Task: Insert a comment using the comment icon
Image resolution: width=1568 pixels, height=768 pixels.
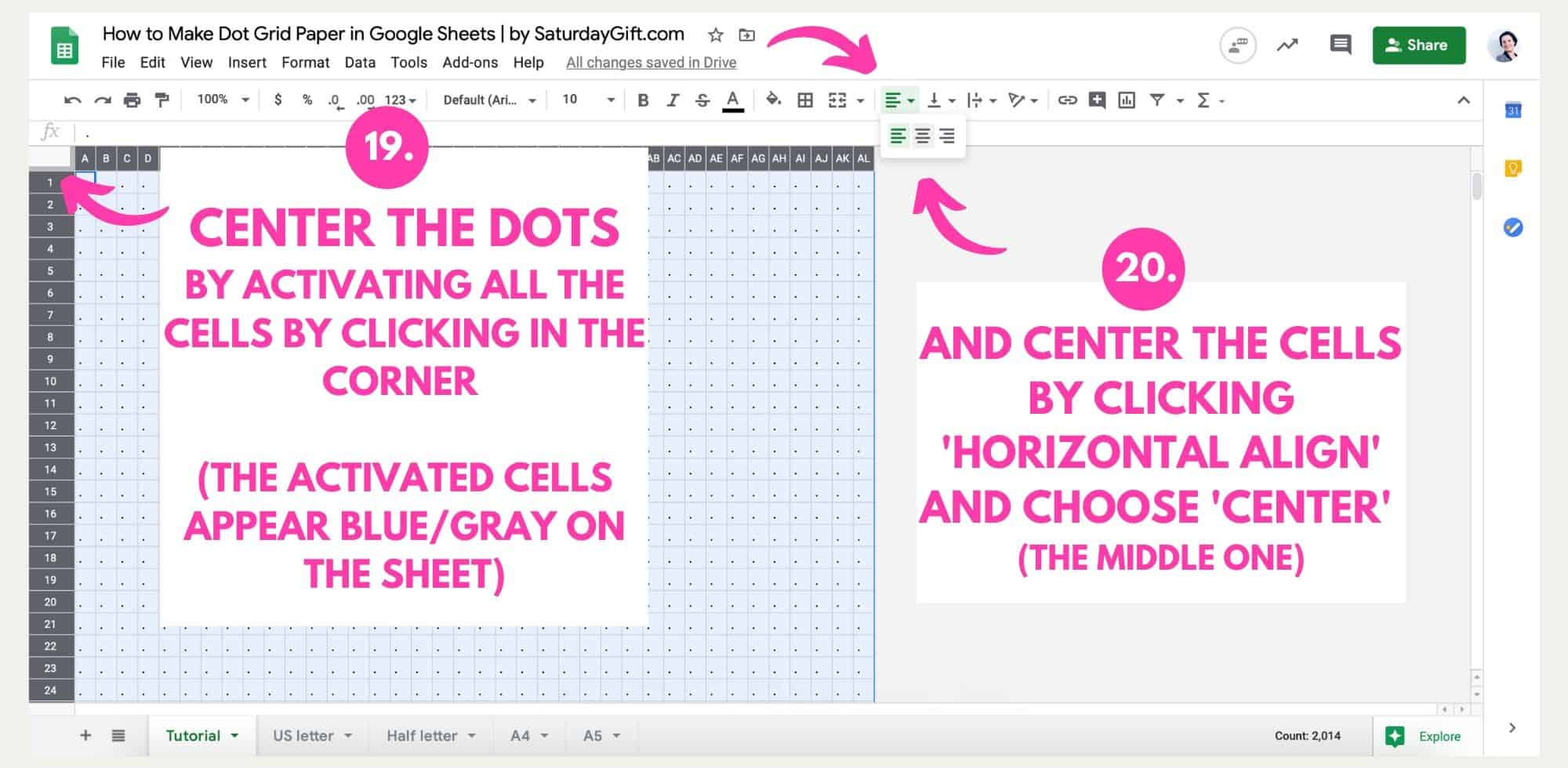Action: [x=1097, y=100]
